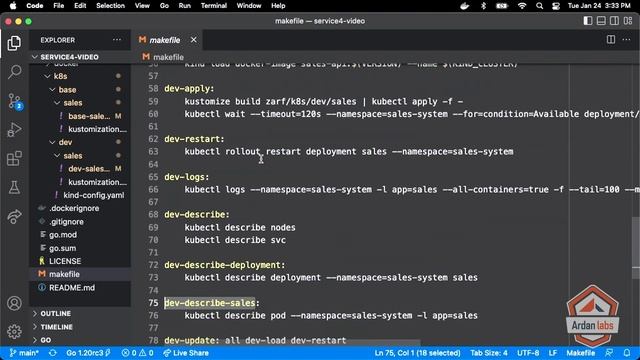
Task: Open problems errors and warnings indicator
Action: pyautogui.click(x=138, y=353)
